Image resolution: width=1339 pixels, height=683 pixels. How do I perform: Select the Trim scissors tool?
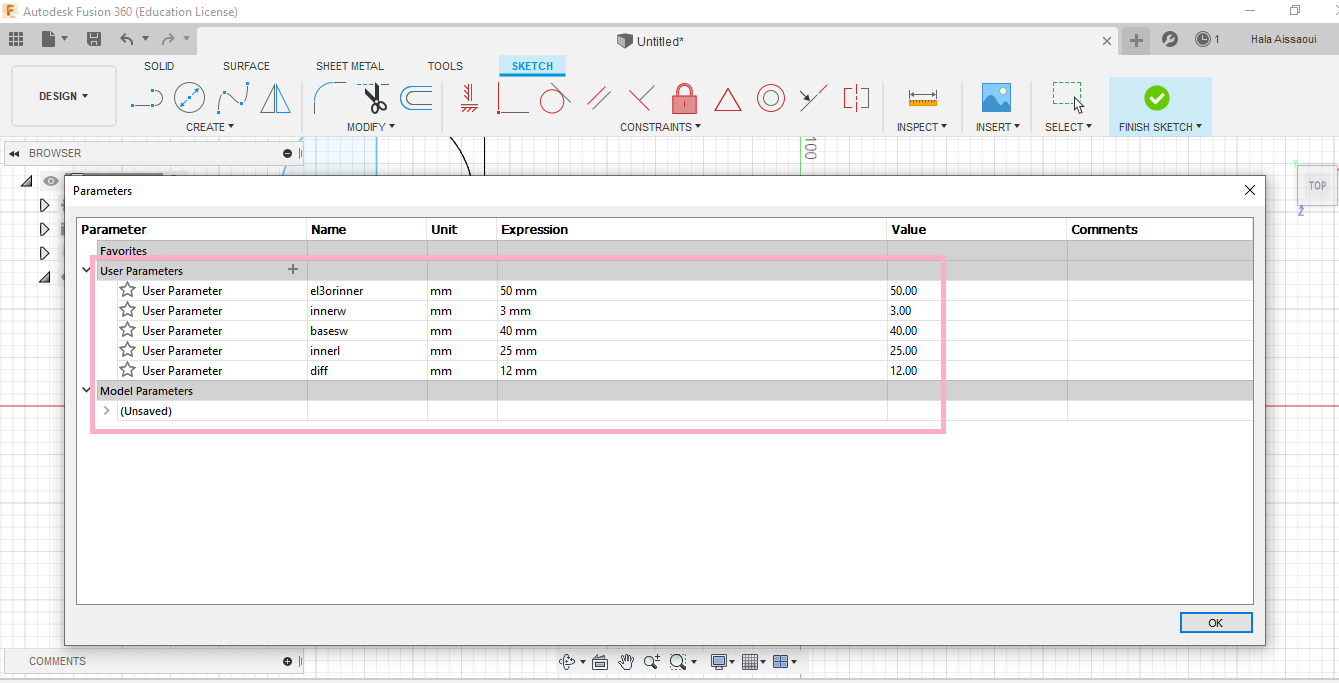tap(374, 98)
